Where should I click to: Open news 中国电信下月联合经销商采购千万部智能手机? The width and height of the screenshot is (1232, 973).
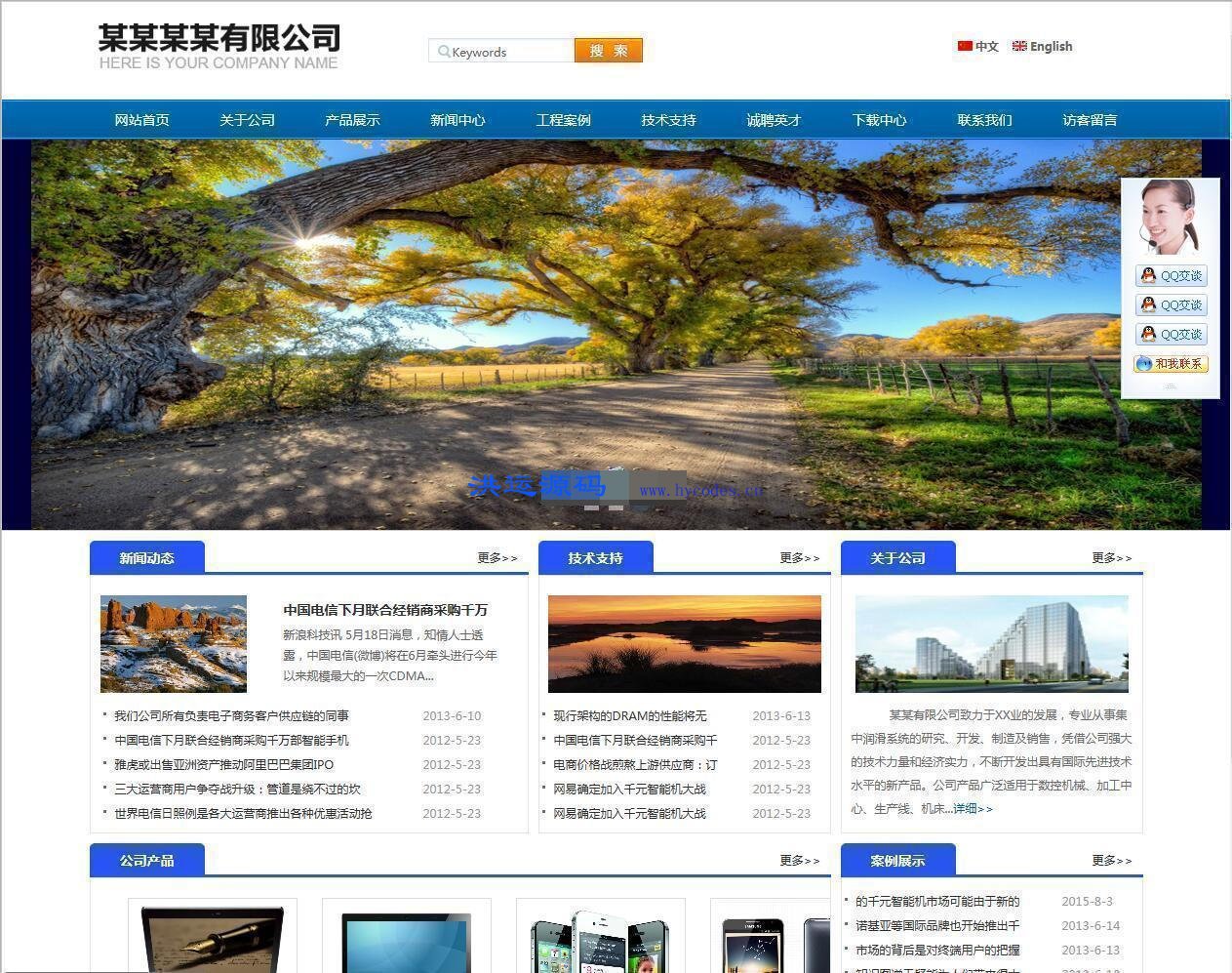[x=231, y=741]
